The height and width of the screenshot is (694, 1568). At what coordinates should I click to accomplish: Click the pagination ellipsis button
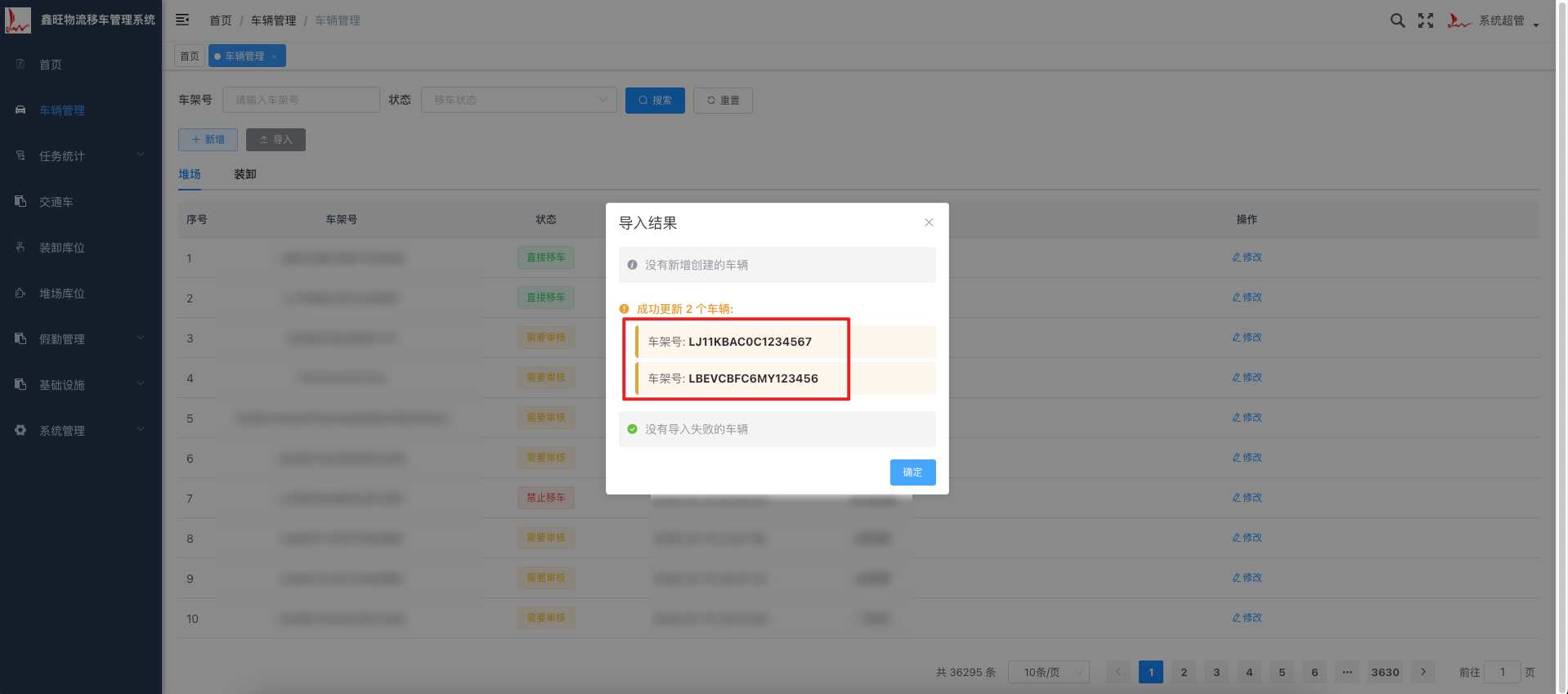[x=1347, y=672]
